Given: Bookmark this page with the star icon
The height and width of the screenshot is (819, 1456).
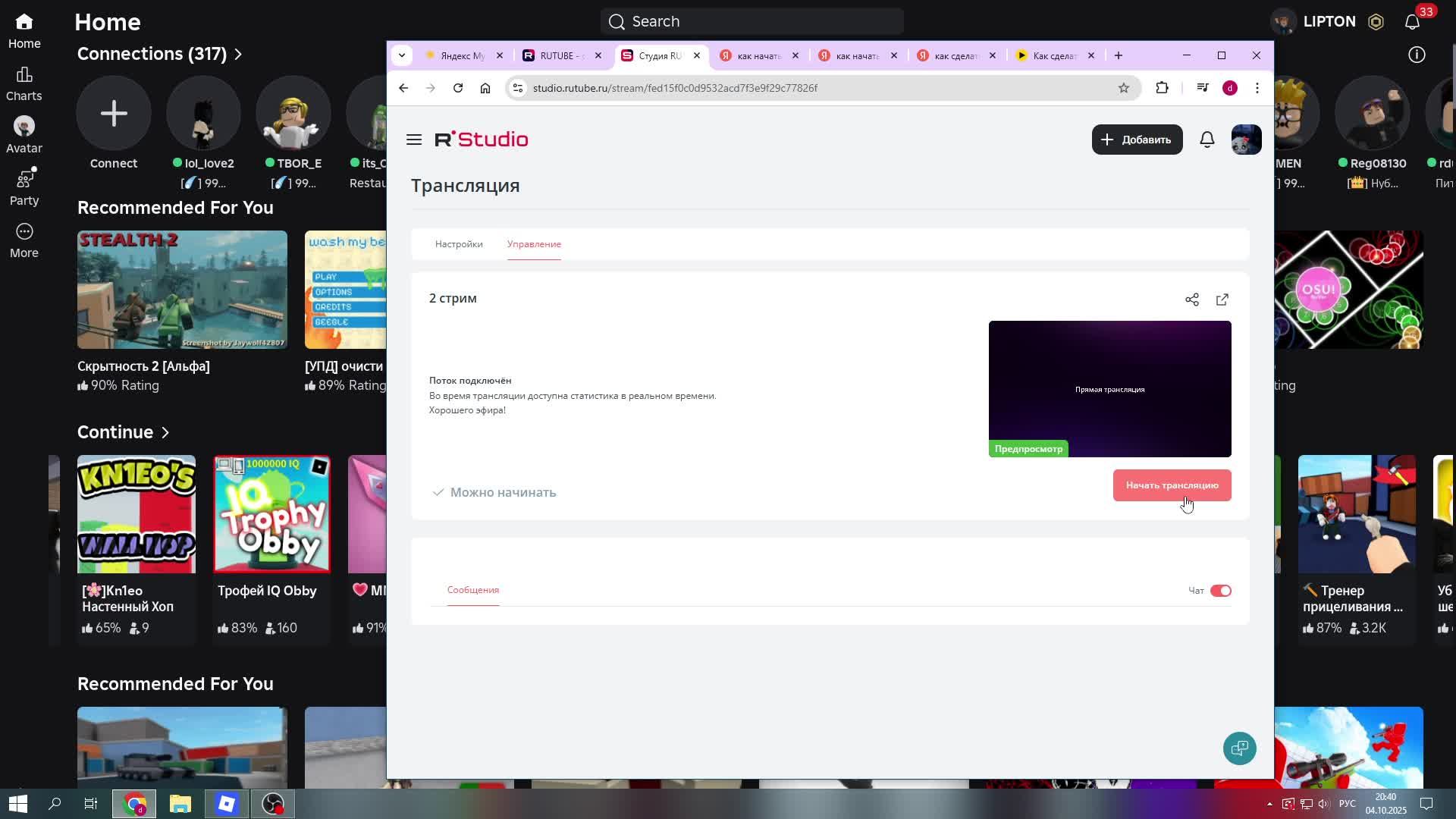Looking at the screenshot, I should [x=1124, y=88].
